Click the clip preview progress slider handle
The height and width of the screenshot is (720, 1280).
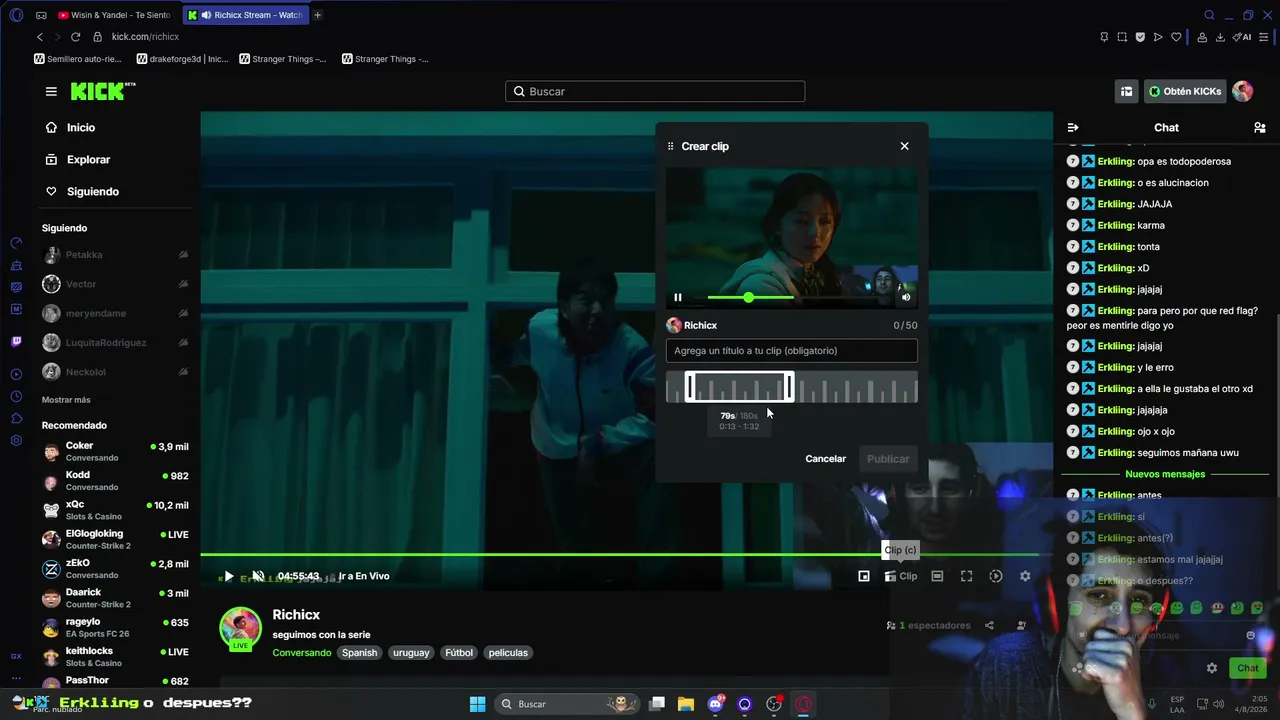(x=748, y=297)
